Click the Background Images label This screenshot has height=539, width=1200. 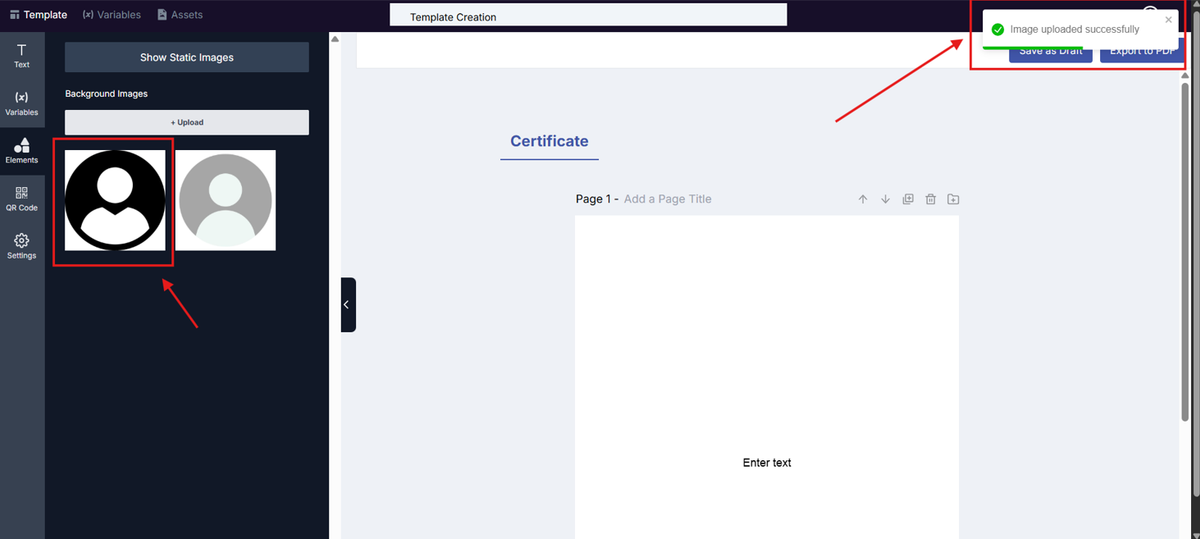106,94
